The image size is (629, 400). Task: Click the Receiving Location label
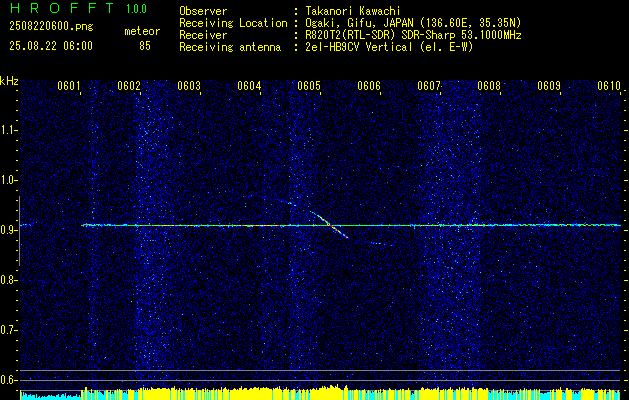coord(233,23)
